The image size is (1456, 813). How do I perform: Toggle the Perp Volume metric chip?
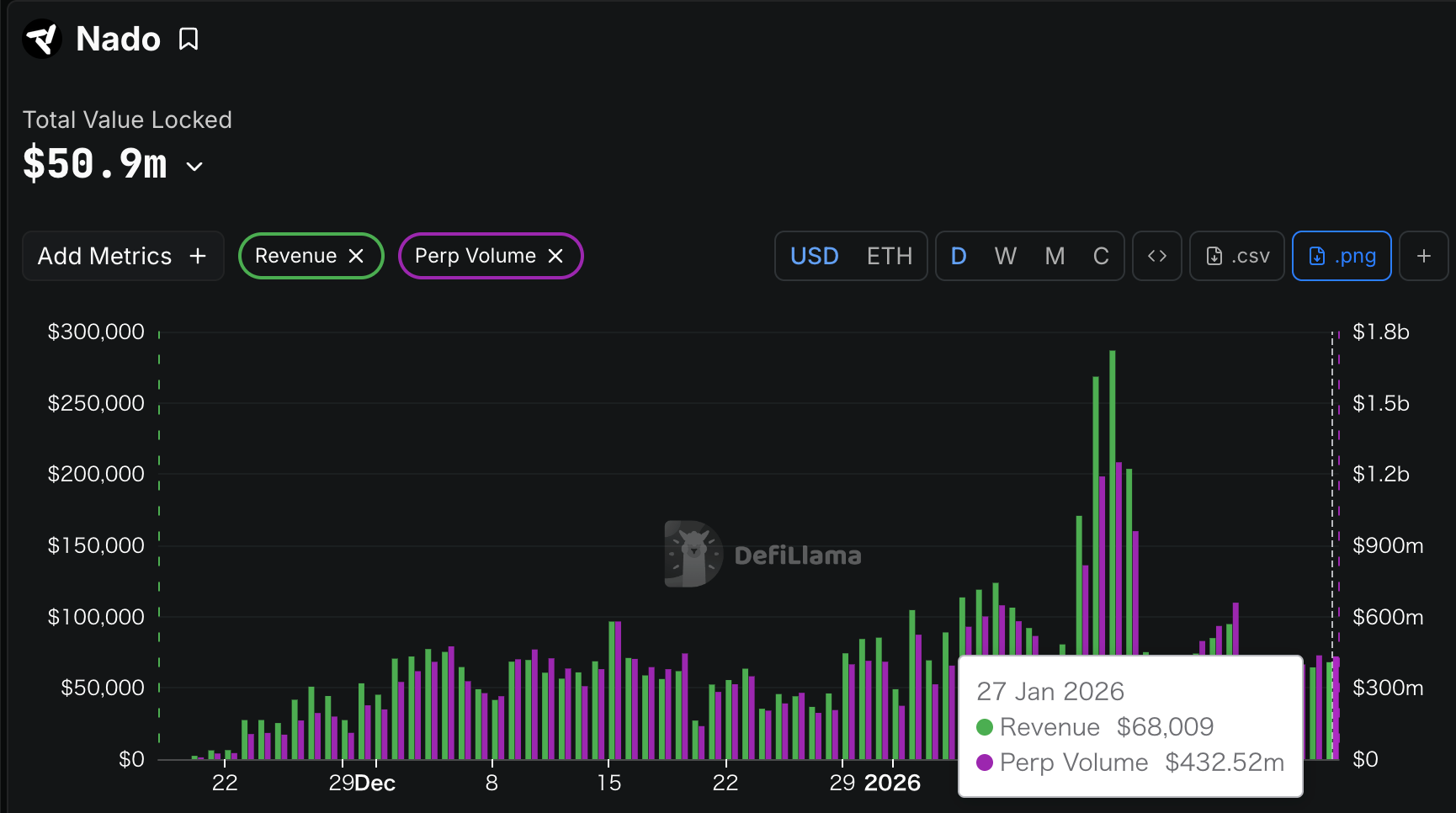pyautogui.click(x=491, y=256)
